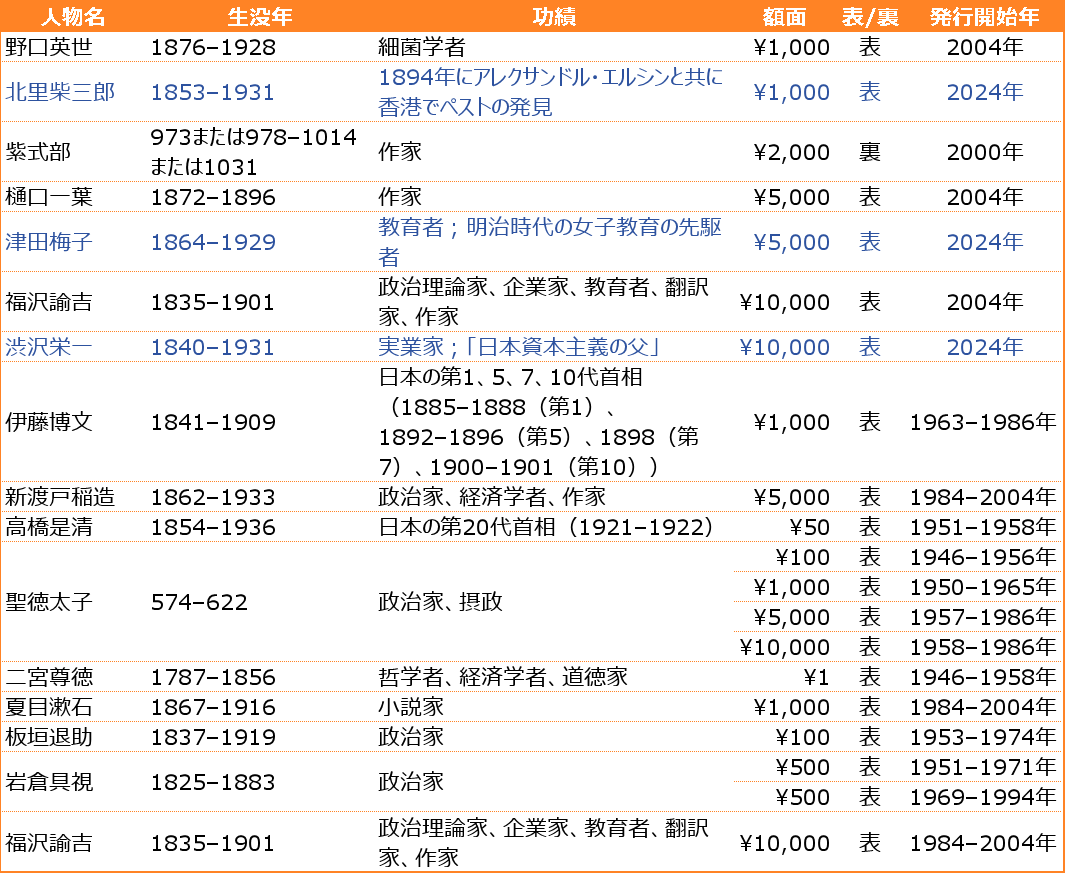
Task: Click the achievement 政治家、摂政
Action: click(x=440, y=601)
